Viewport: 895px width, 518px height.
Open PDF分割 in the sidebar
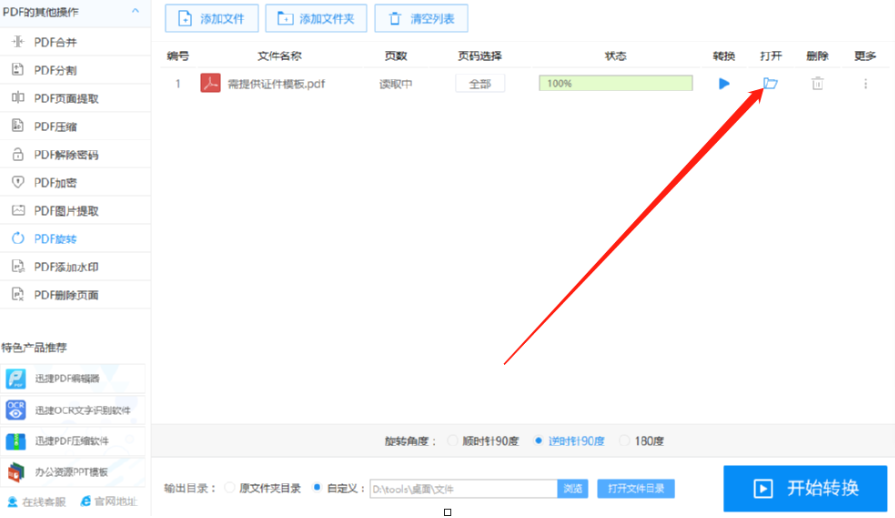click(x=75, y=70)
